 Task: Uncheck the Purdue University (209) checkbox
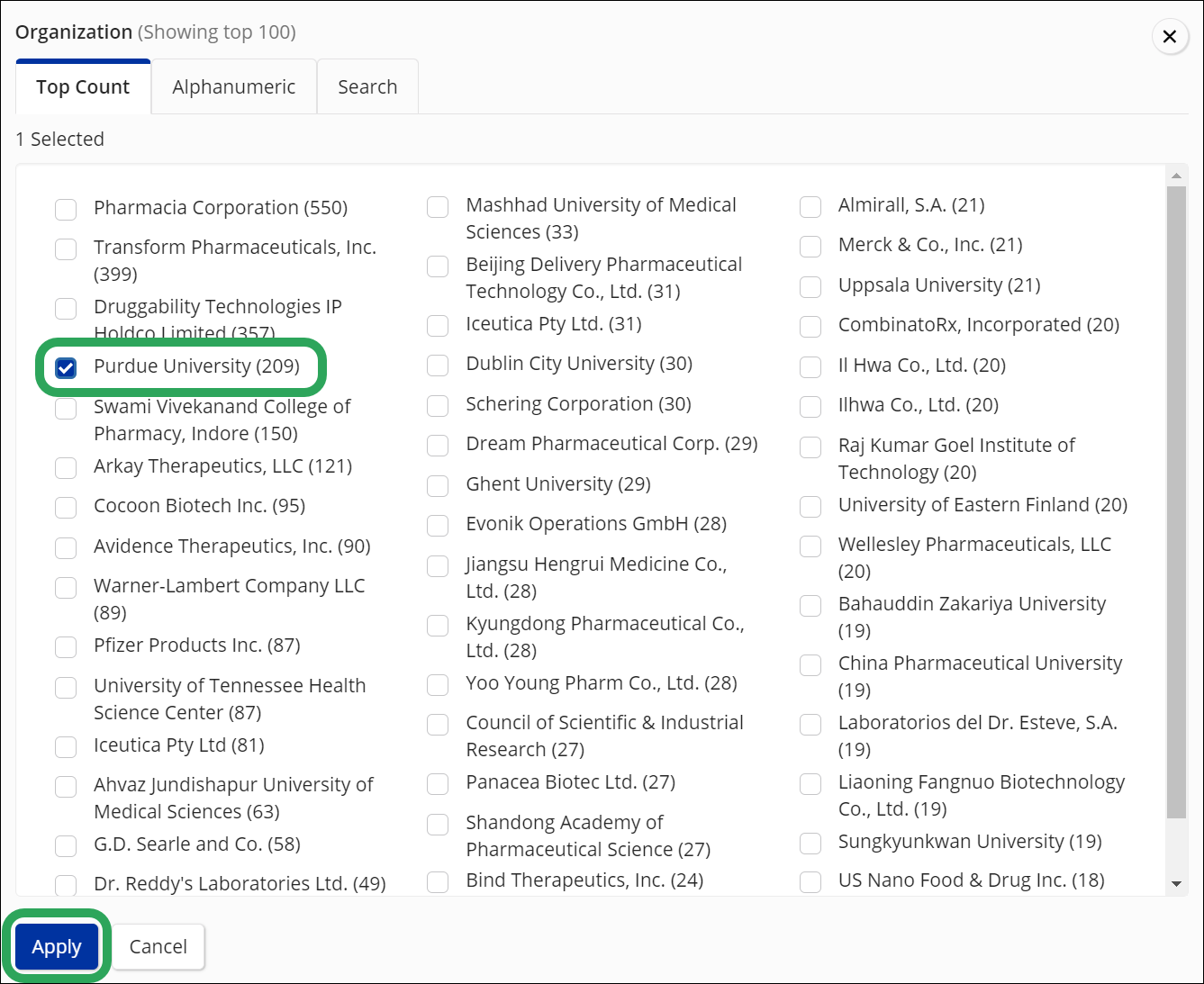66,367
